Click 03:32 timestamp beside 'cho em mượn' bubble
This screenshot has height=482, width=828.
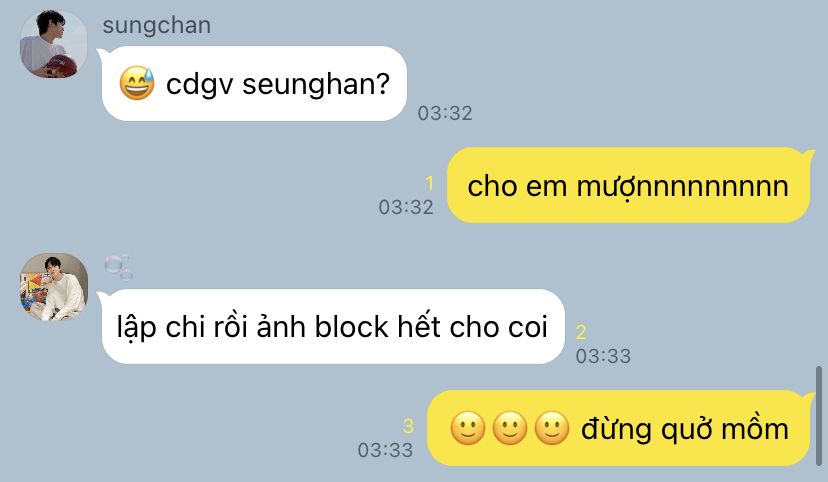(x=406, y=207)
